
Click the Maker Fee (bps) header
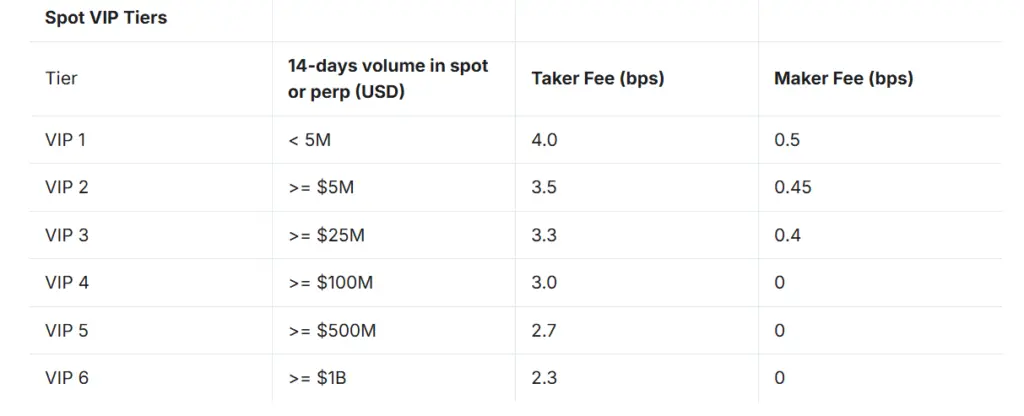(844, 78)
